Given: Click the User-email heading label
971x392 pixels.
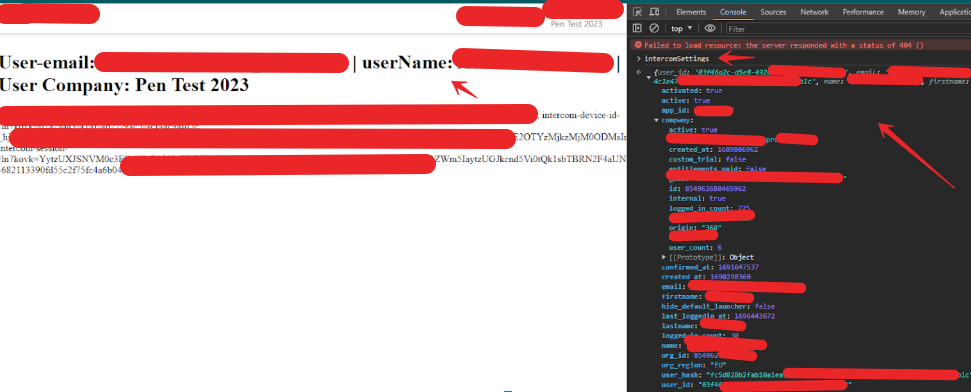Looking at the screenshot, I should click(x=47, y=63).
